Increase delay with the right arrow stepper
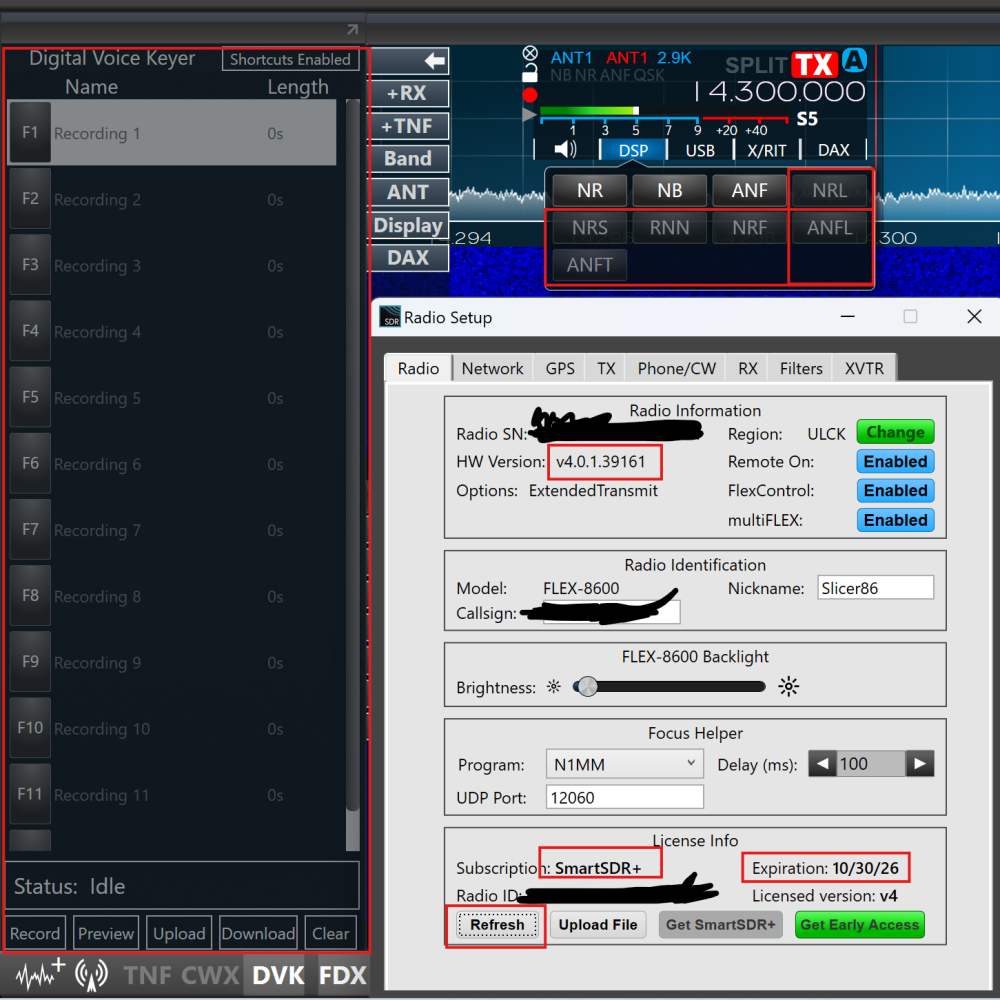 pyautogui.click(x=920, y=763)
